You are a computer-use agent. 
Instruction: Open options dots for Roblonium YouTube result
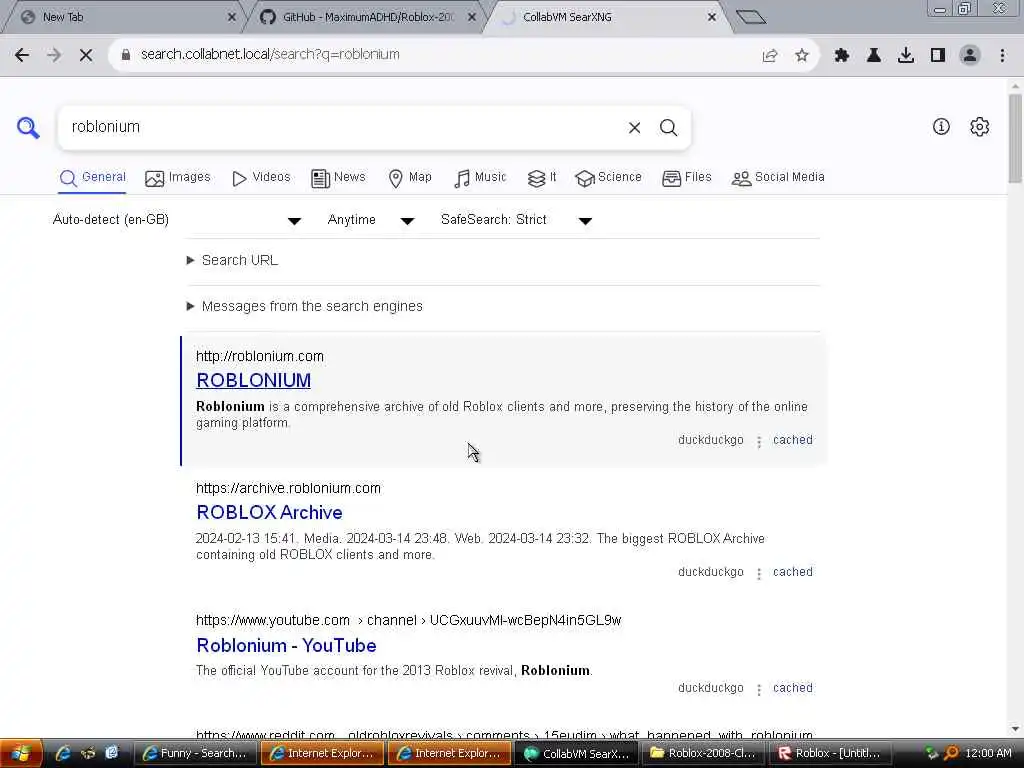(759, 690)
